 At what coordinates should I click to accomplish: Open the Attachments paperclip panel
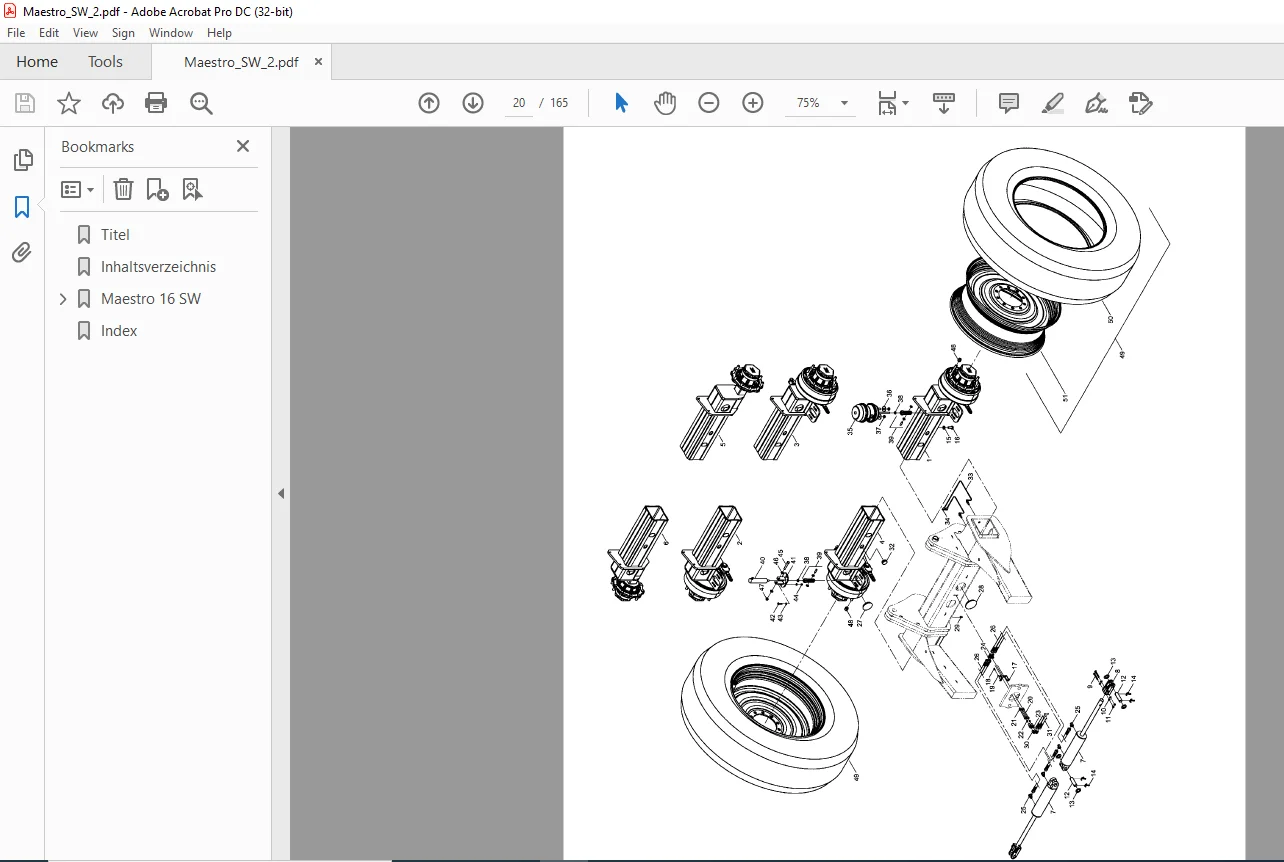click(22, 253)
